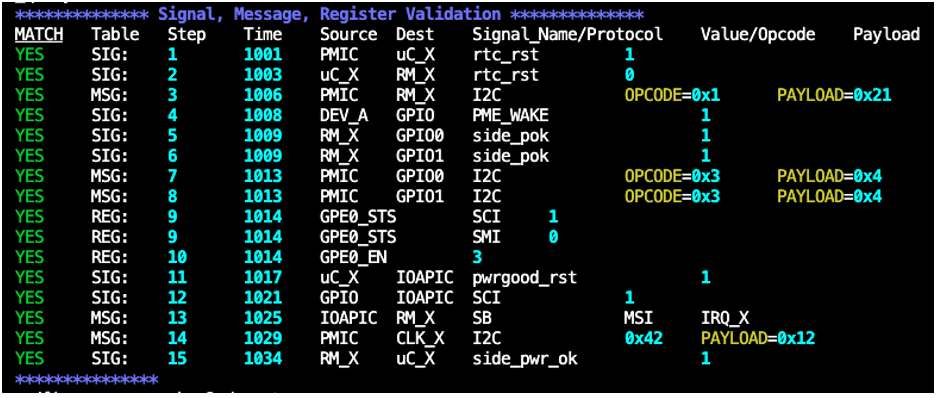This screenshot has height=398, width=940.
Task: Click the MATCH column header
Action: 39,35
